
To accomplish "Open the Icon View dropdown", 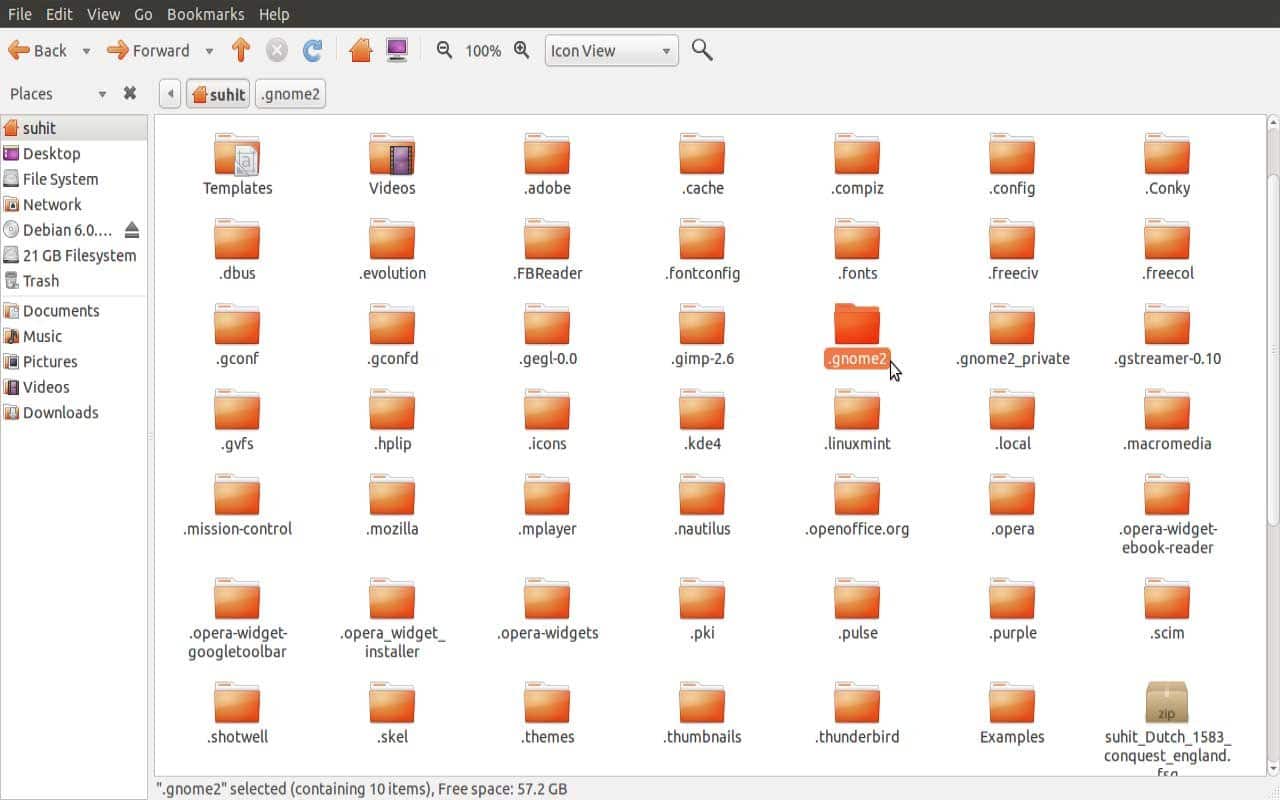I will [611, 51].
